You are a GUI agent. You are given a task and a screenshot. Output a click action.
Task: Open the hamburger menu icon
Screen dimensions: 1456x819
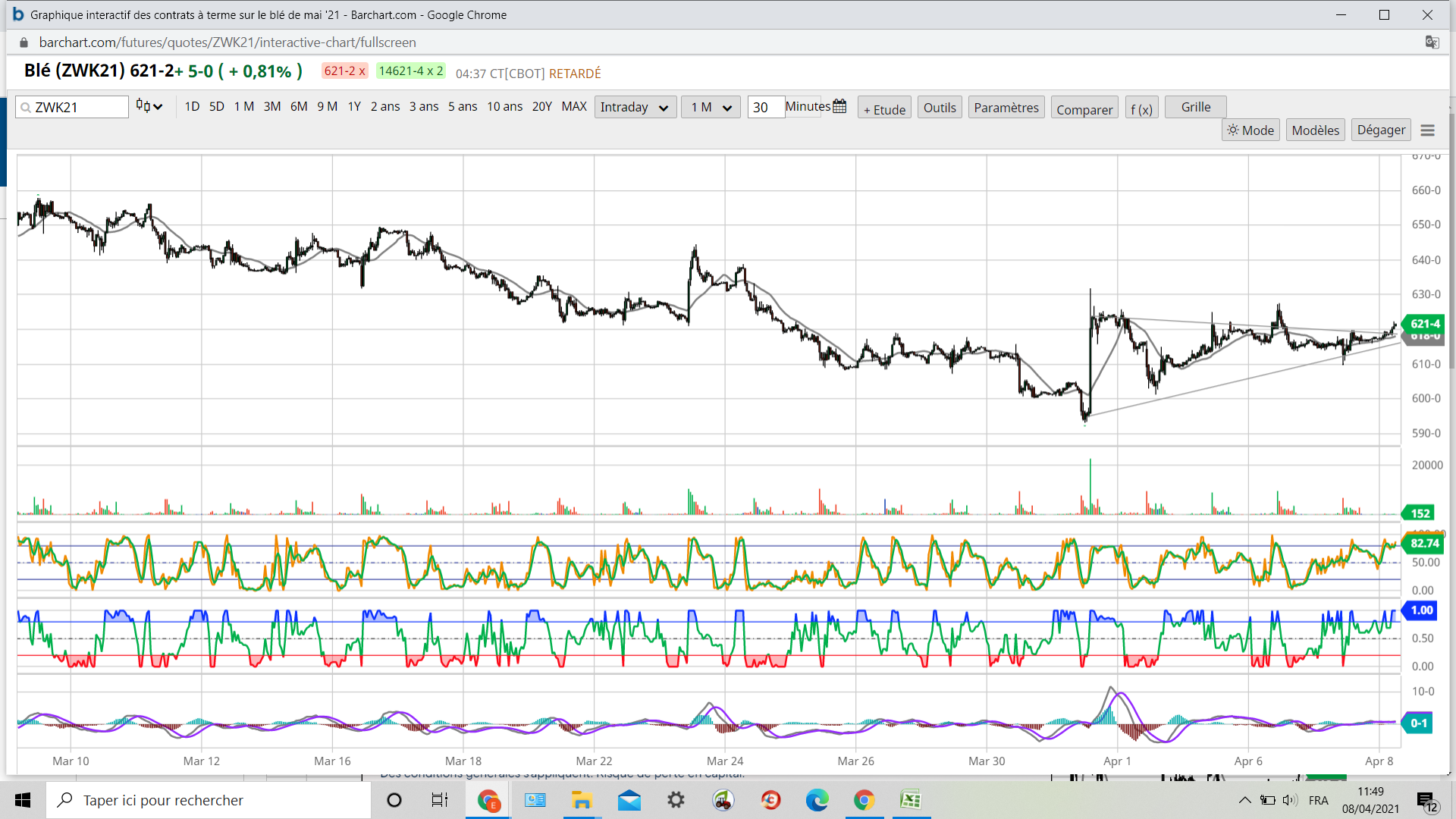(1427, 130)
